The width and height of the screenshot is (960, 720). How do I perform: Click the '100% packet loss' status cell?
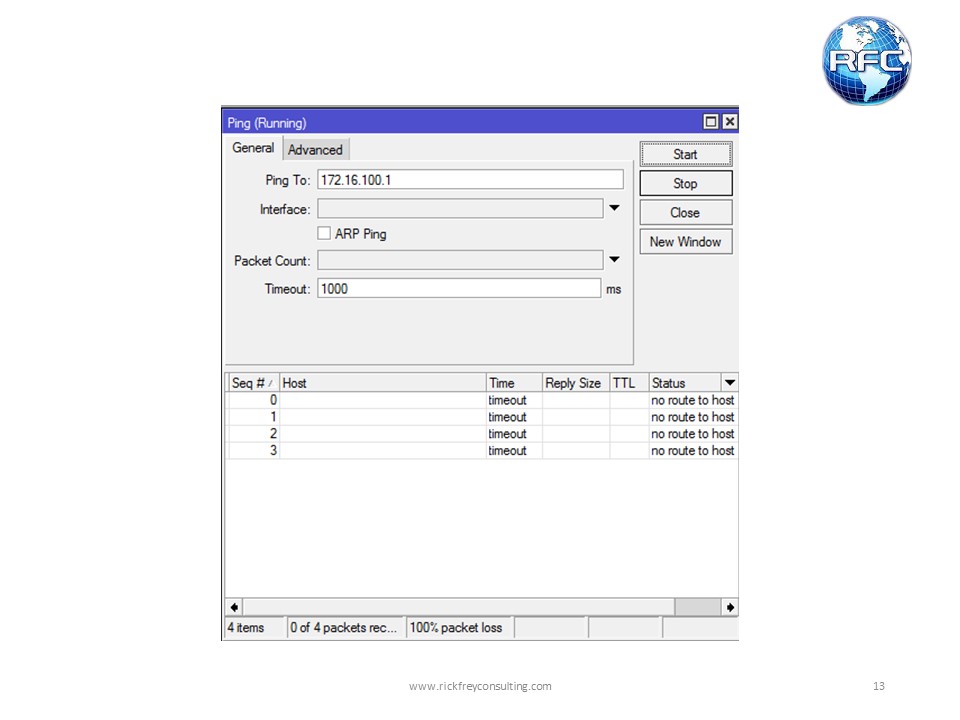pos(459,628)
